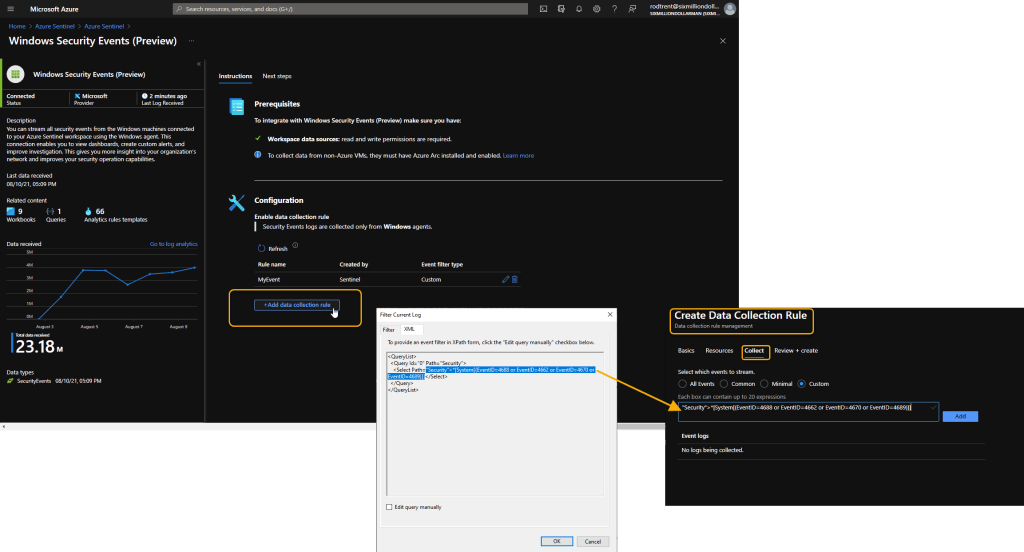Select the Collect tab of rule wizard
This screenshot has width=1024, height=552.
(x=754, y=351)
